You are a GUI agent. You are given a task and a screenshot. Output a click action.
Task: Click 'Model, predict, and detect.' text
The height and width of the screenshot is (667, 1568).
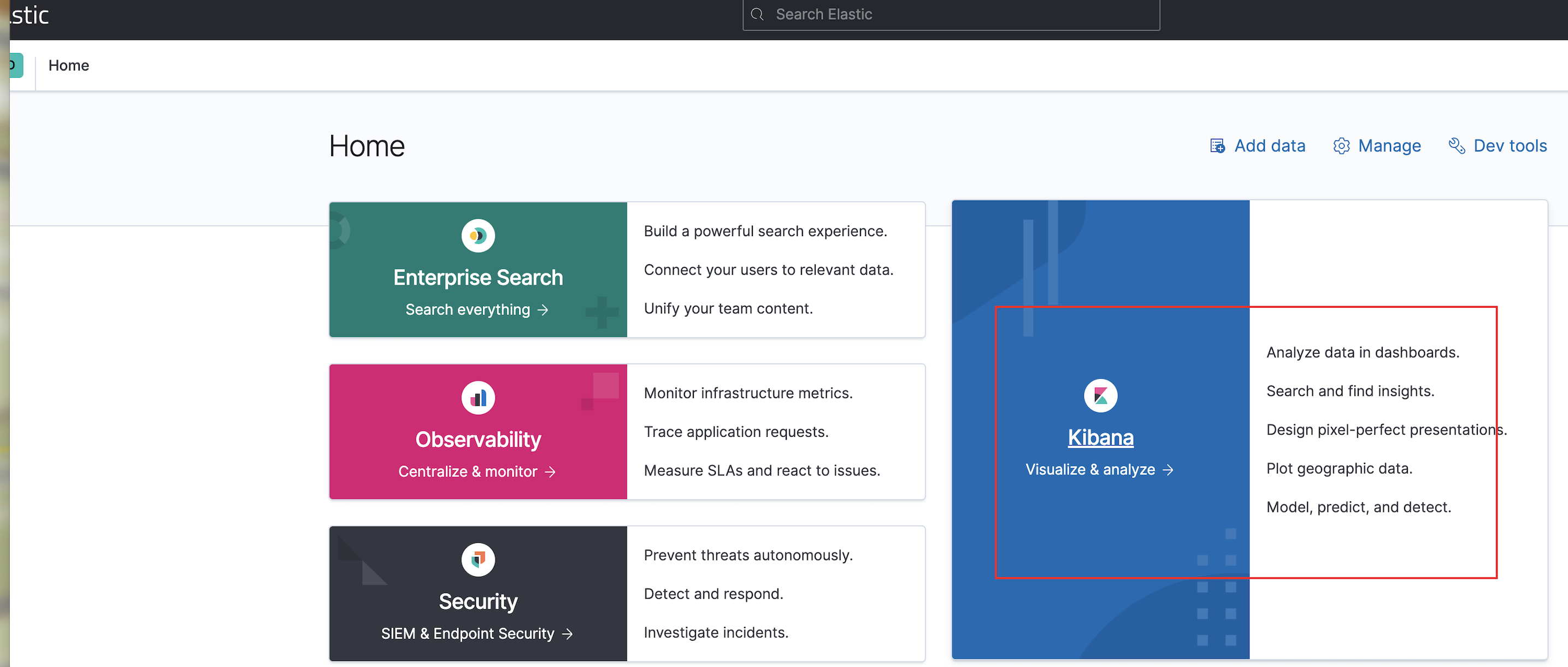1359,507
